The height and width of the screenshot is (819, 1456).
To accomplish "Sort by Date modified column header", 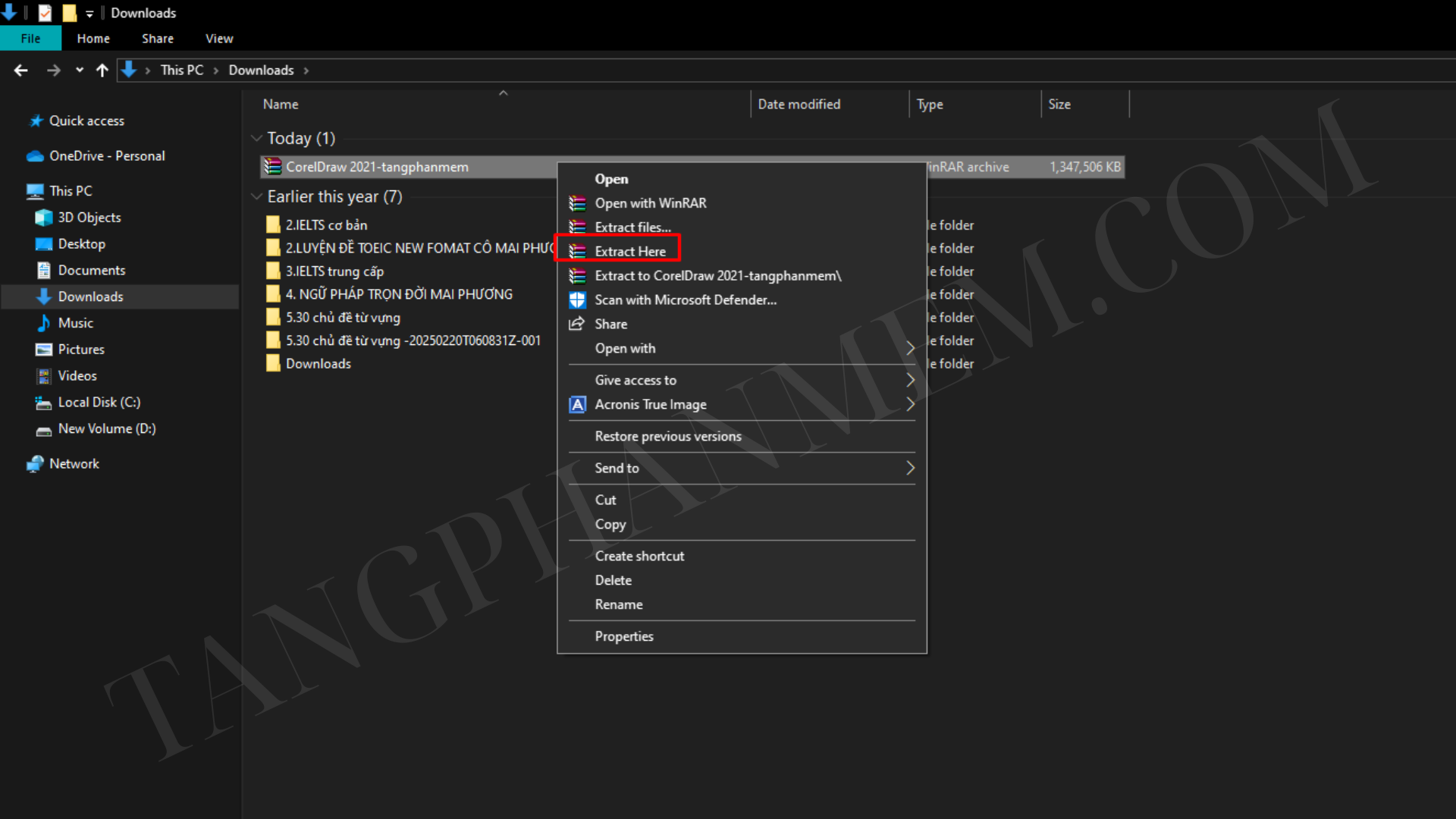I will tap(799, 105).
